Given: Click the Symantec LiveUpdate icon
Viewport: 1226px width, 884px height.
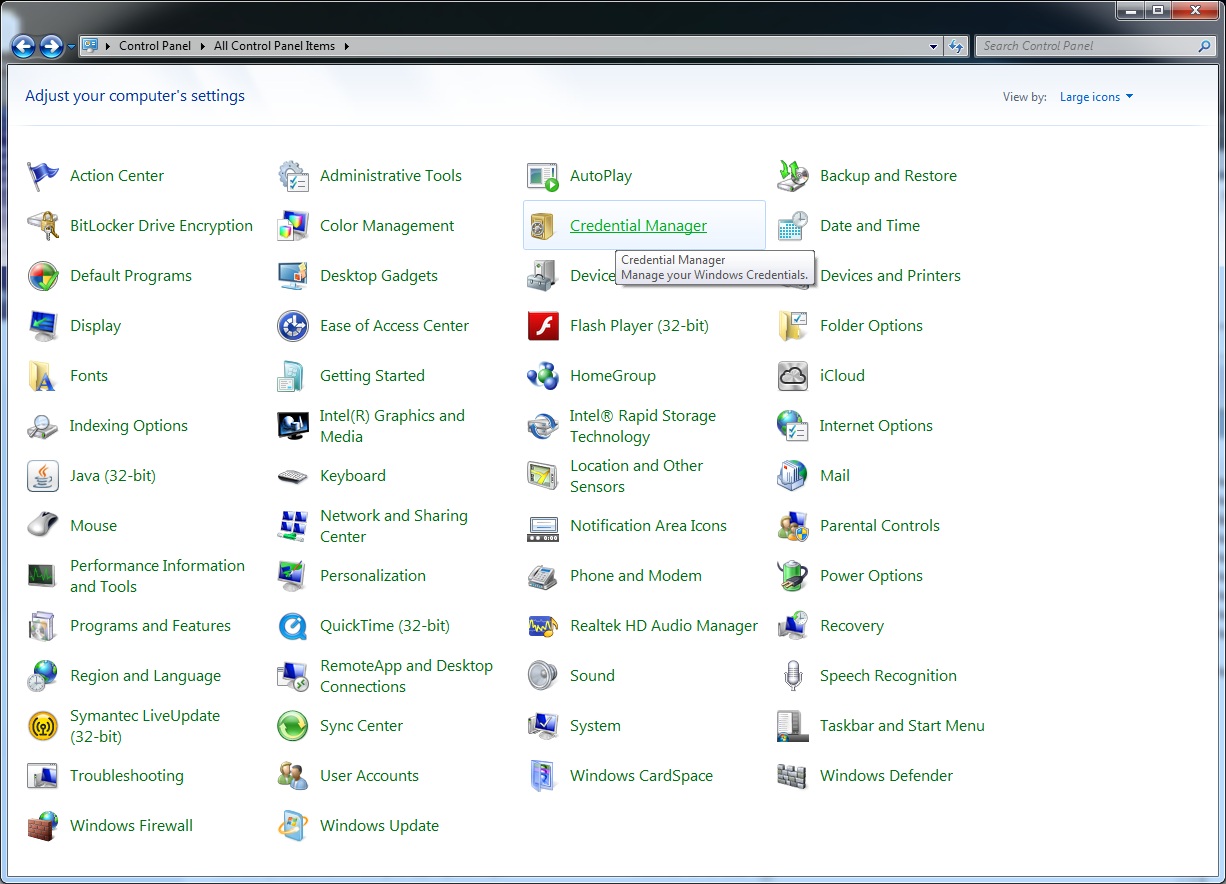Looking at the screenshot, I should click(x=42, y=726).
